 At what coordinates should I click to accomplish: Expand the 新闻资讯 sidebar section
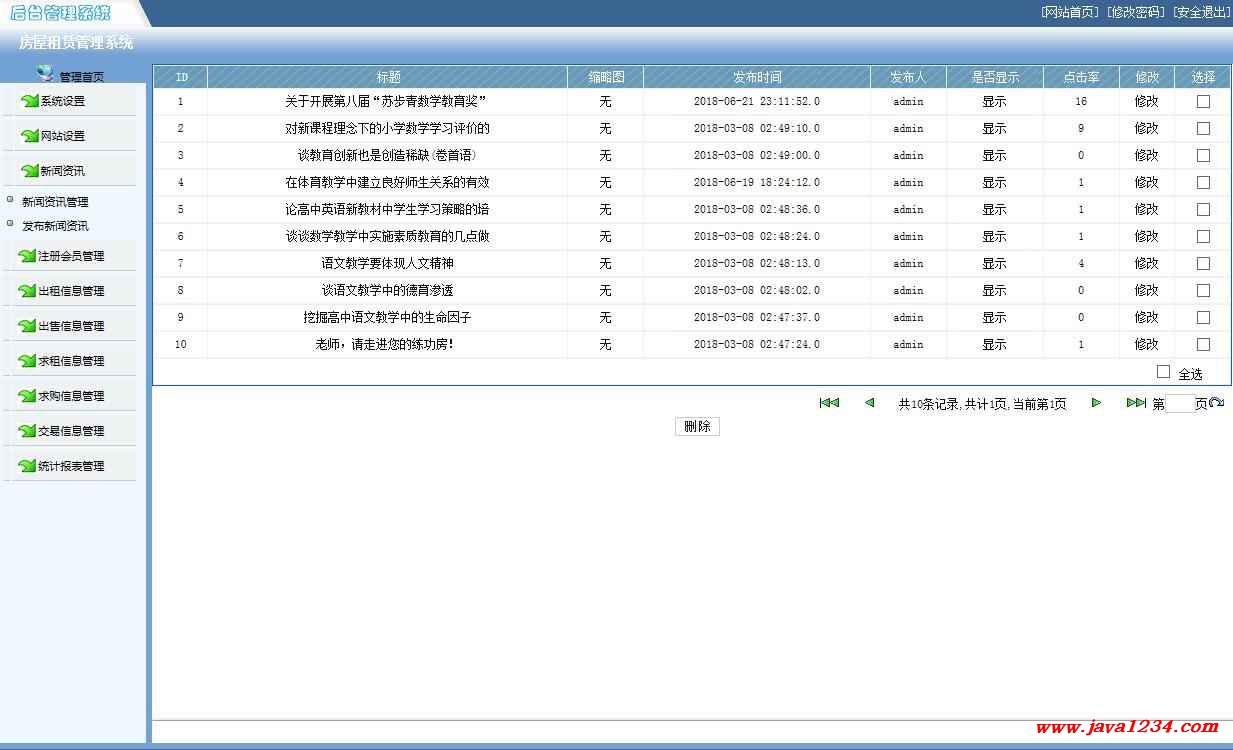click(62, 171)
